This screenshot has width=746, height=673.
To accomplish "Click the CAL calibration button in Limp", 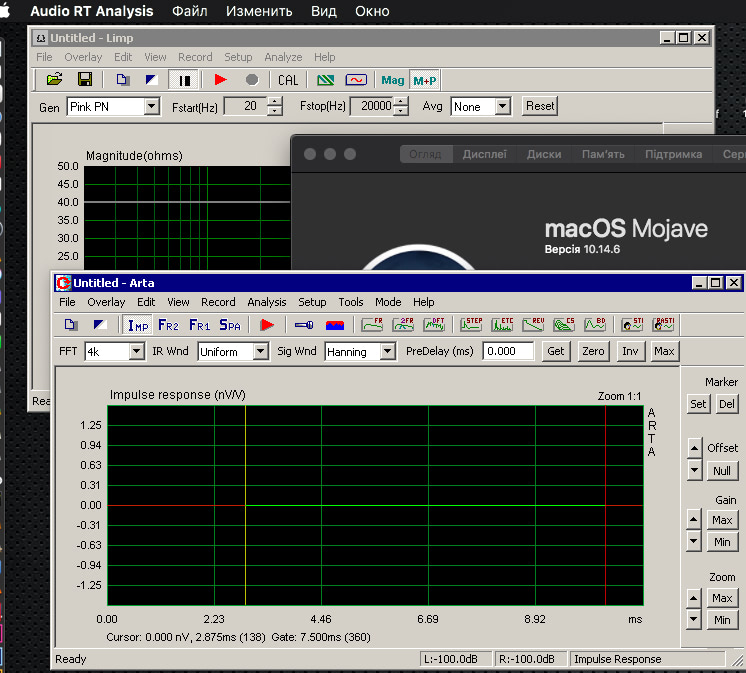I will pos(288,80).
